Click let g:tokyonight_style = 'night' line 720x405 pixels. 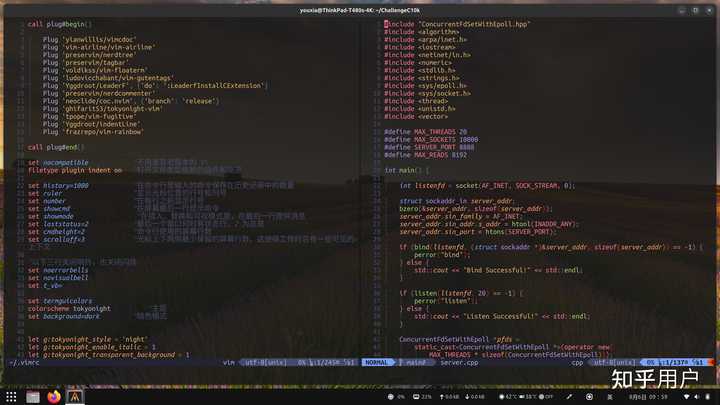87,339
